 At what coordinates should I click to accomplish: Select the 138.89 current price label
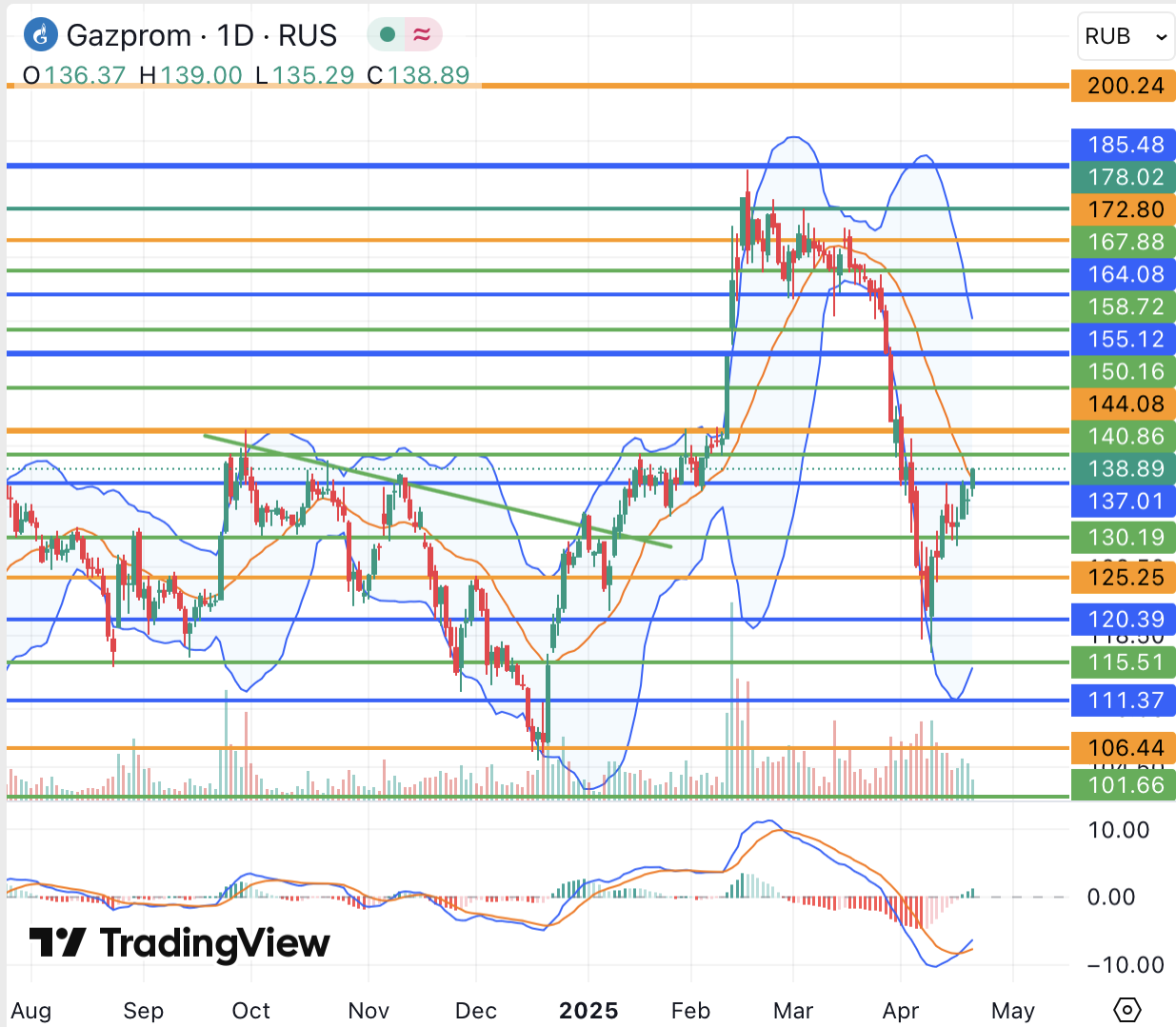pos(1125,468)
